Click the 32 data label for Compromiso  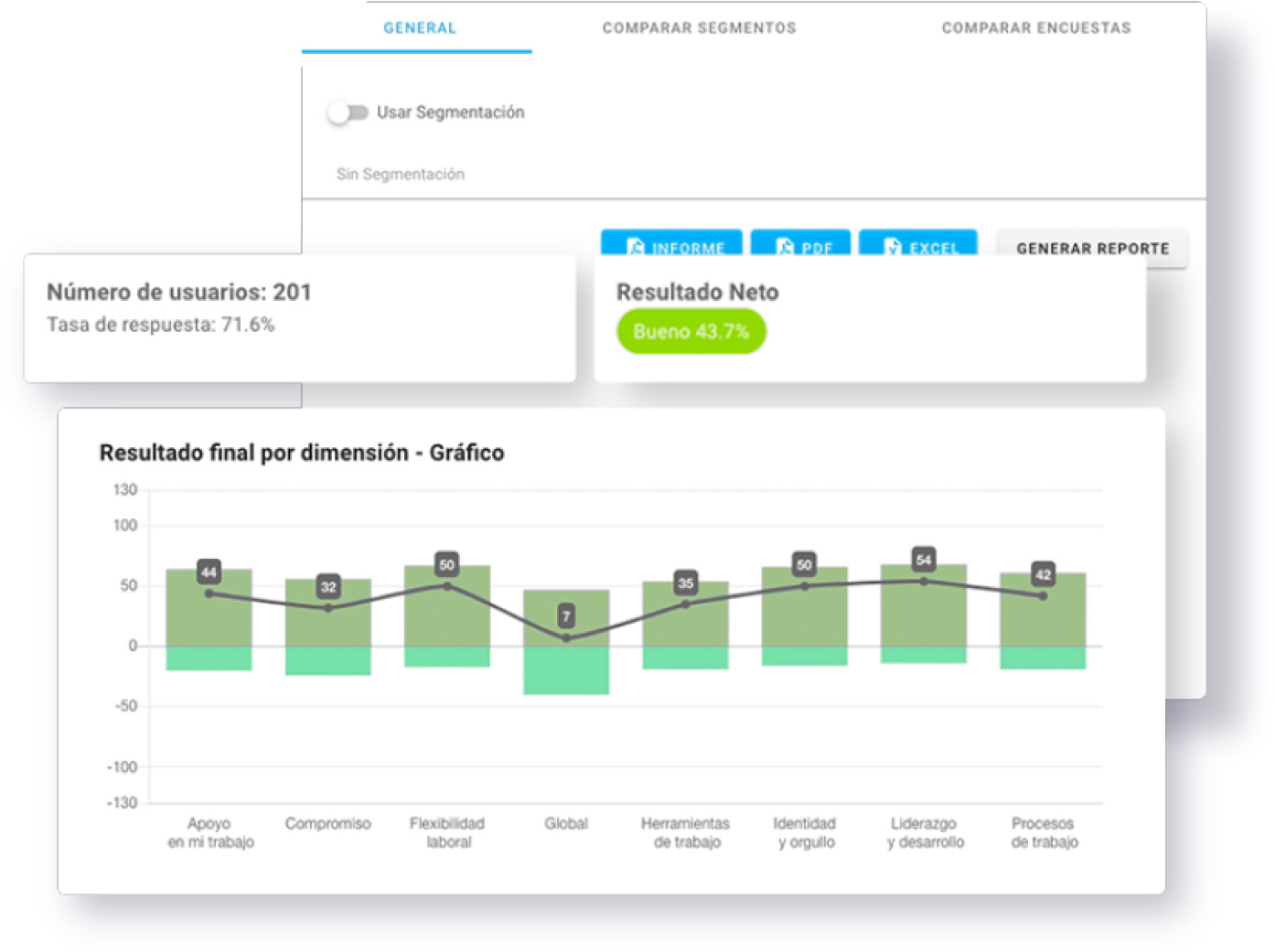pyautogui.click(x=328, y=586)
